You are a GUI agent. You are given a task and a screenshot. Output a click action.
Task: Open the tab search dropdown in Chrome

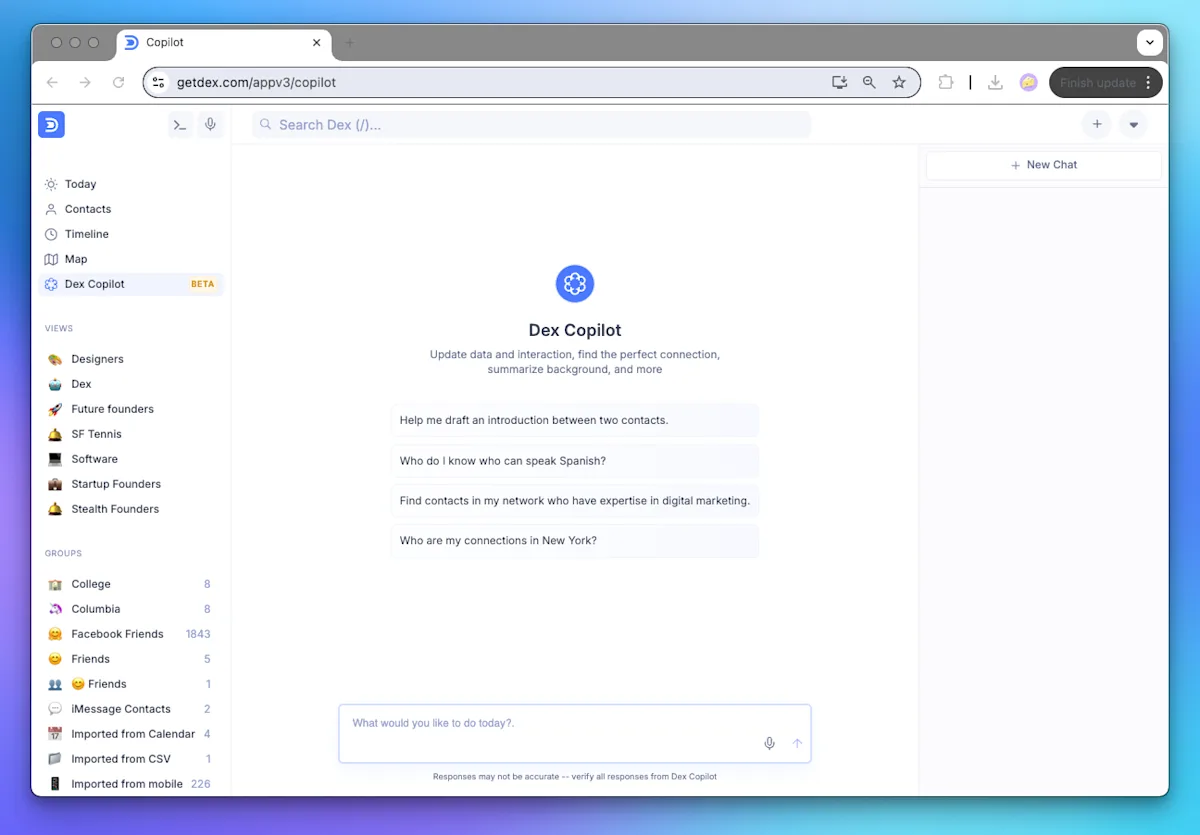point(1149,43)
